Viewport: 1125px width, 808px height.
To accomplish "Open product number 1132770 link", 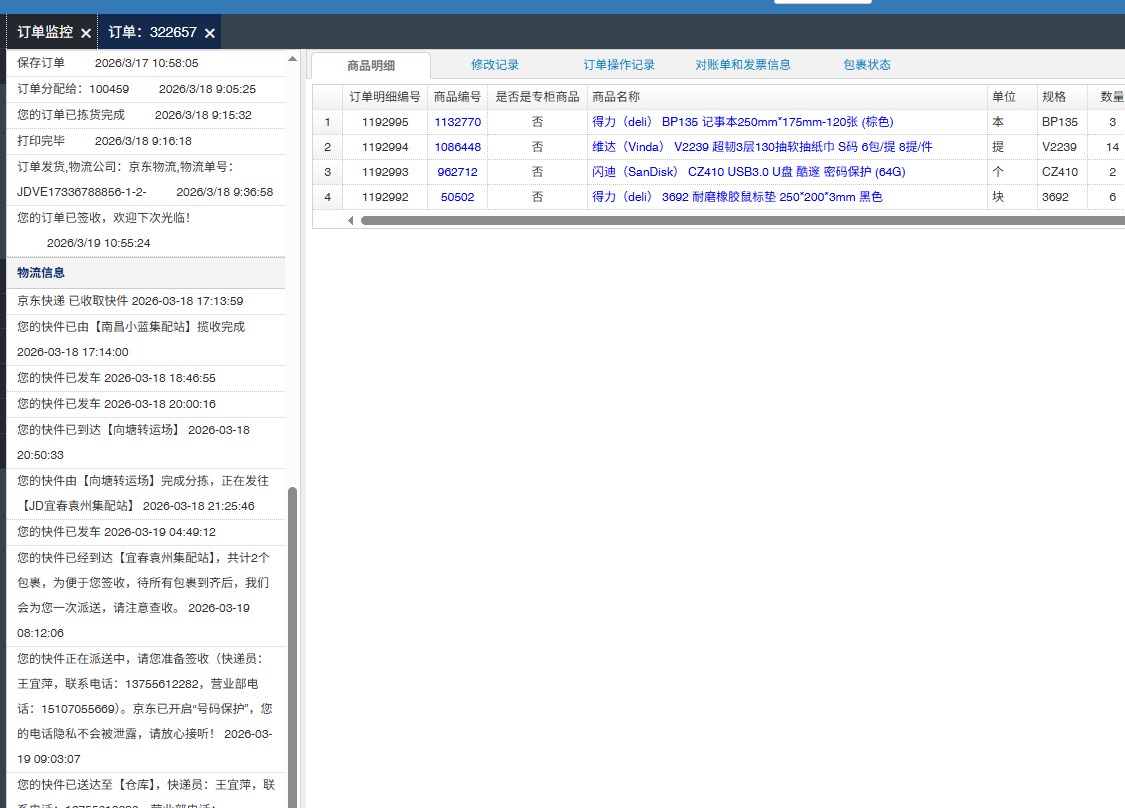I will click(457, 122).
